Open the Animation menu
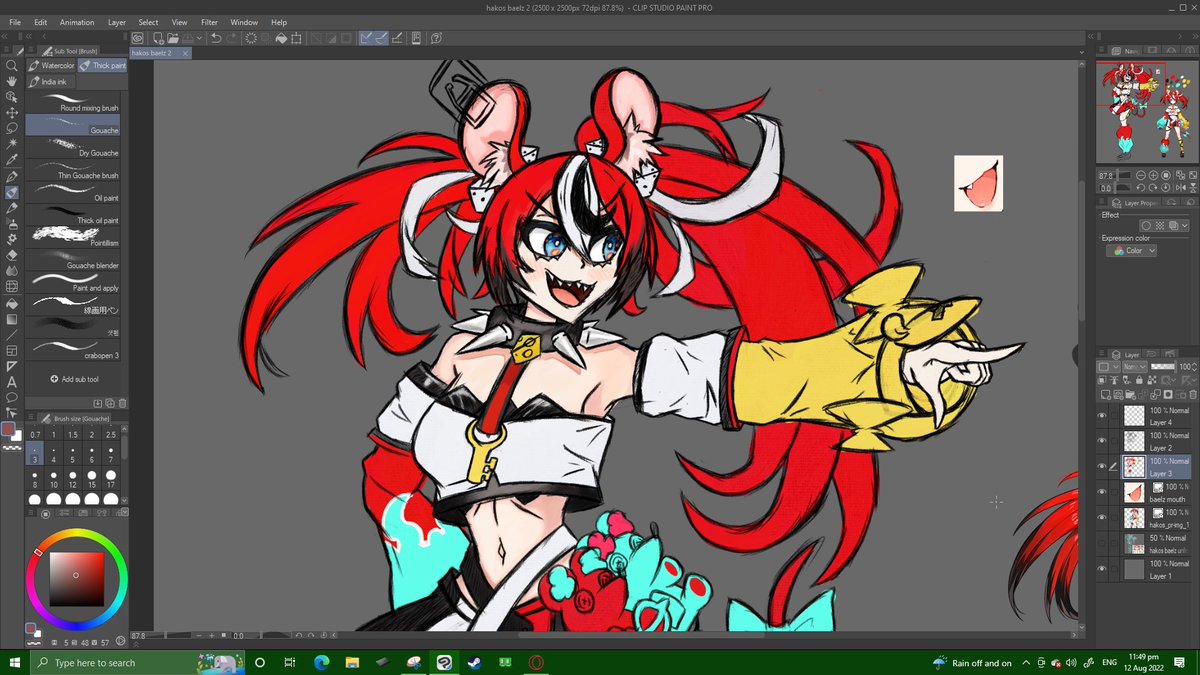1200x675 pixels. point(77,22)
